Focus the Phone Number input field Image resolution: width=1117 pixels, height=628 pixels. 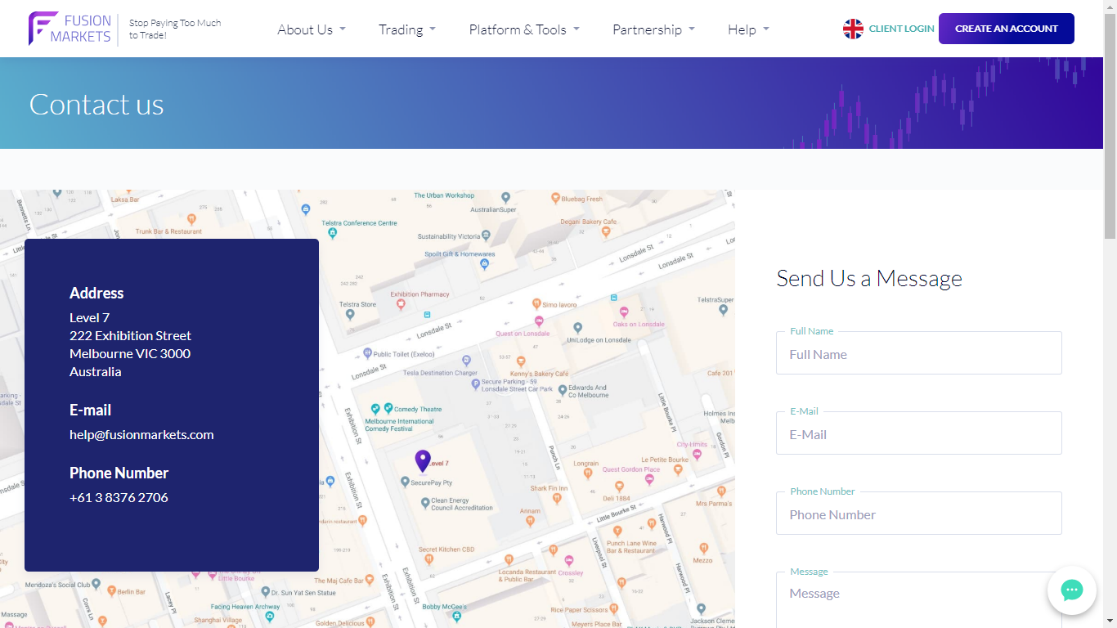coord(918,513)
